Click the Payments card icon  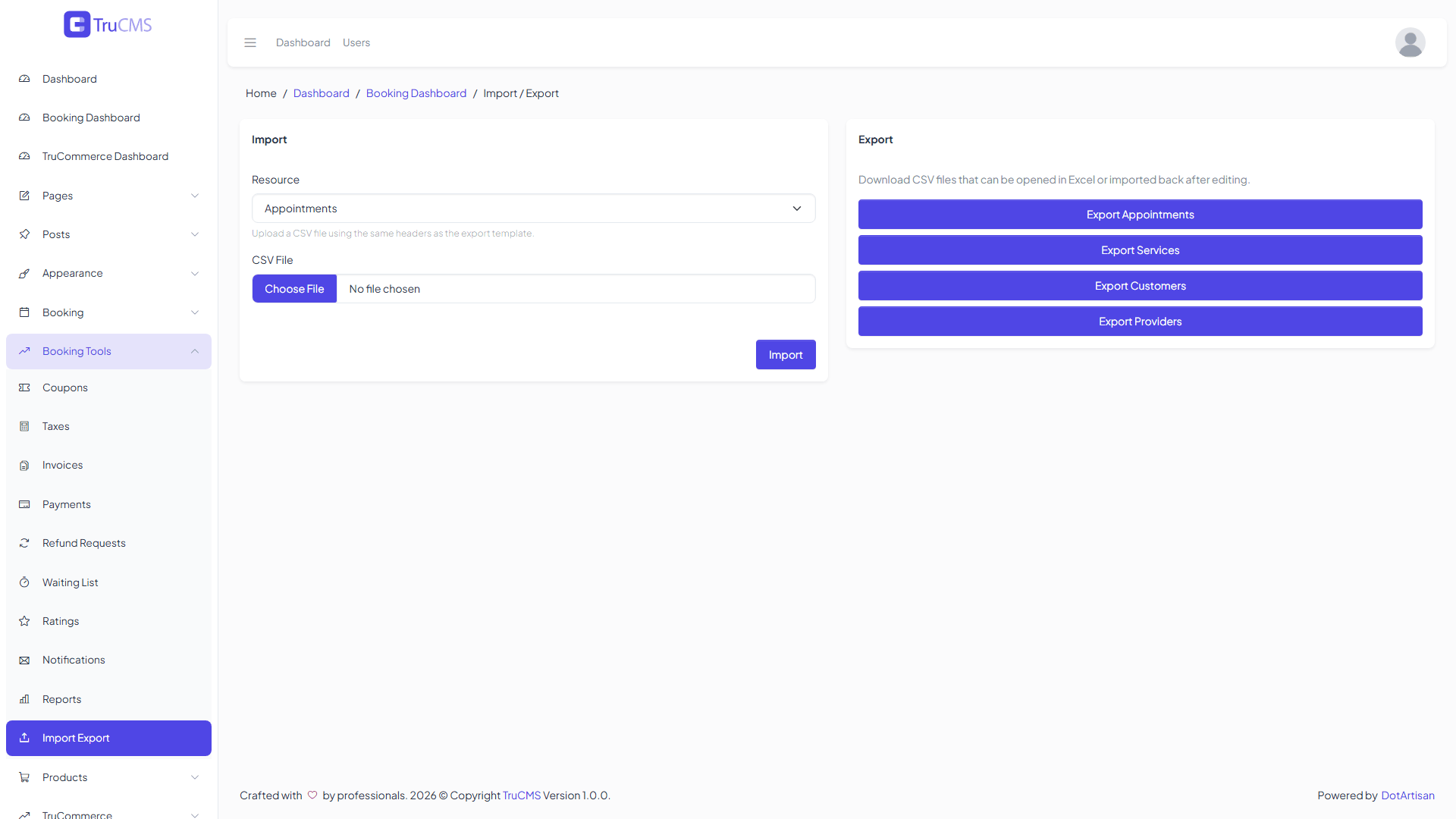click(x=24, y=504)
